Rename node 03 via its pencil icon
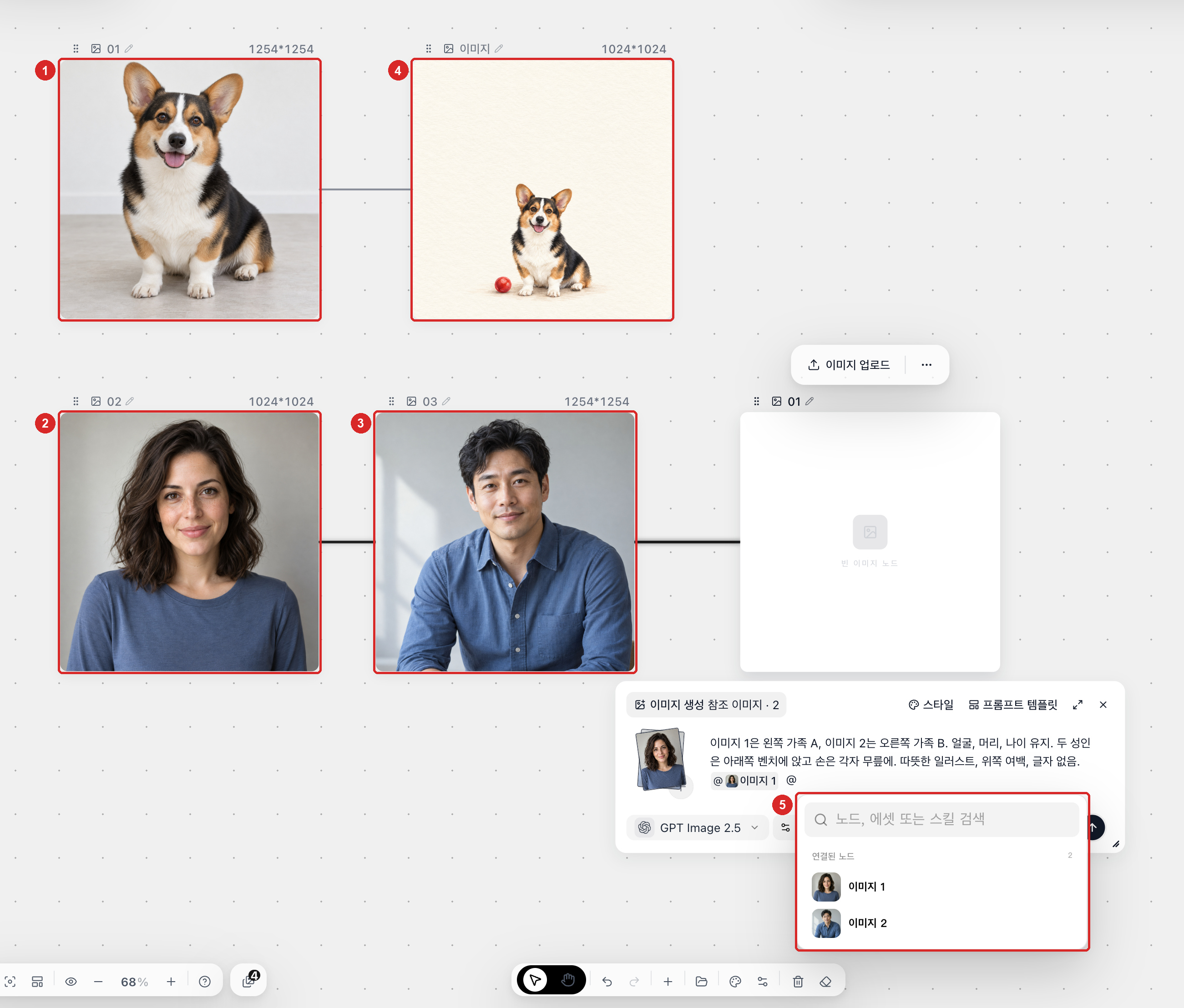 (446, 401)
